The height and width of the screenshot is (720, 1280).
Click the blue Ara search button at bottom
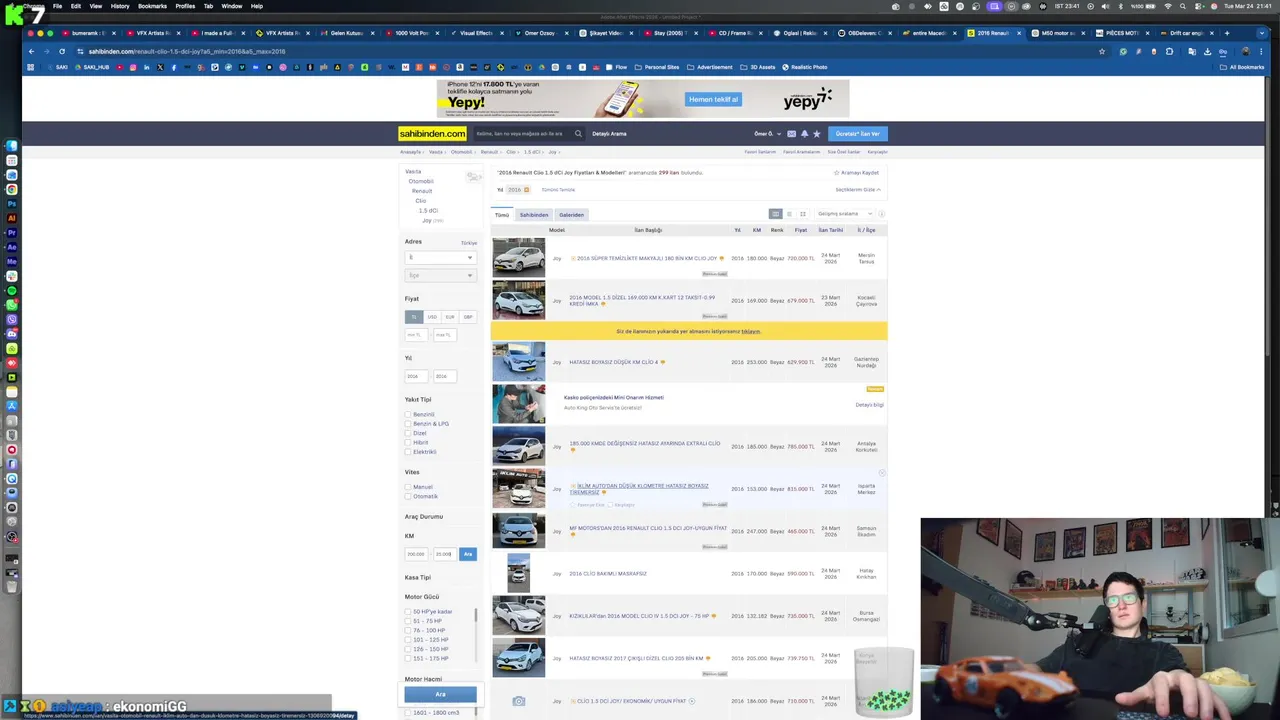(440, 694)
